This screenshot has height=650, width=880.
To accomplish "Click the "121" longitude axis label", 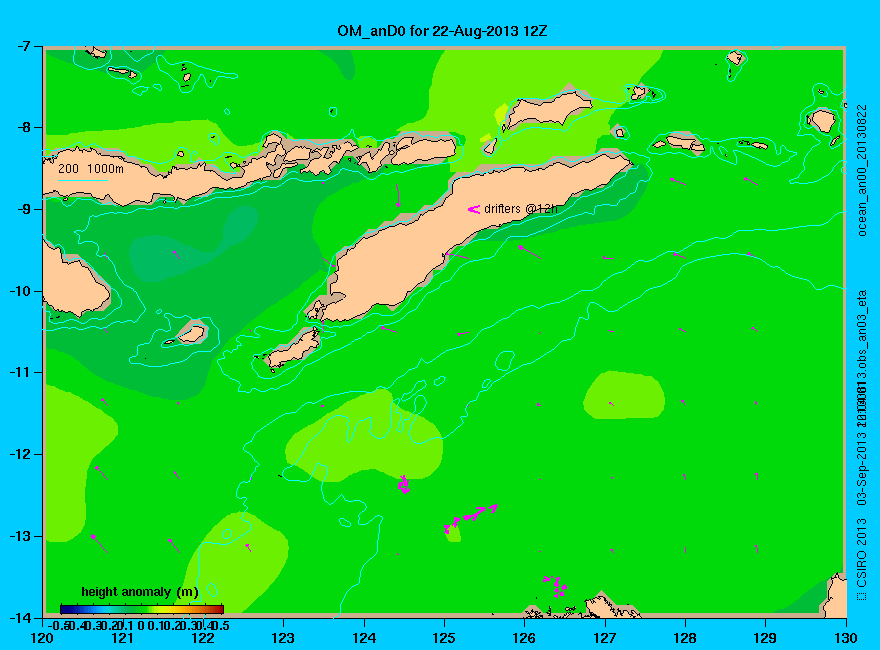I will [x=123, y=638].
